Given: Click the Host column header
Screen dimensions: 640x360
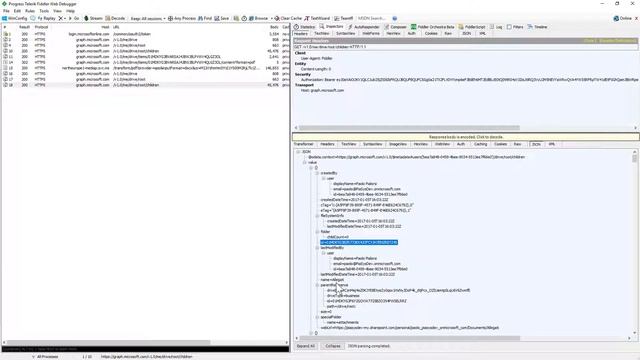Looking at the screenshot, I should [x=105, y=27].
